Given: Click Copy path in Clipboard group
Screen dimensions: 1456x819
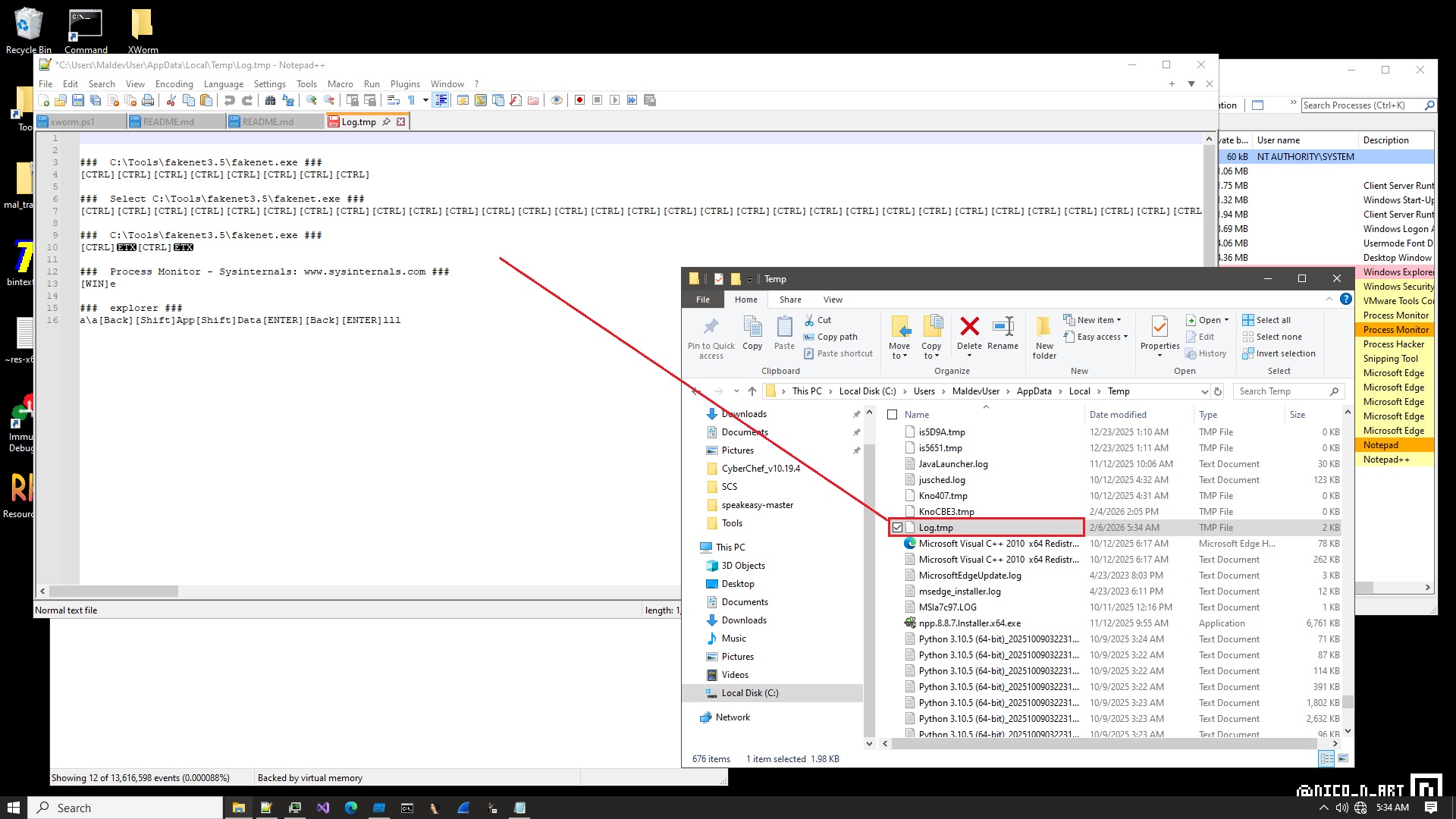Looking at the screenshot, I should (x=837, y=337).
